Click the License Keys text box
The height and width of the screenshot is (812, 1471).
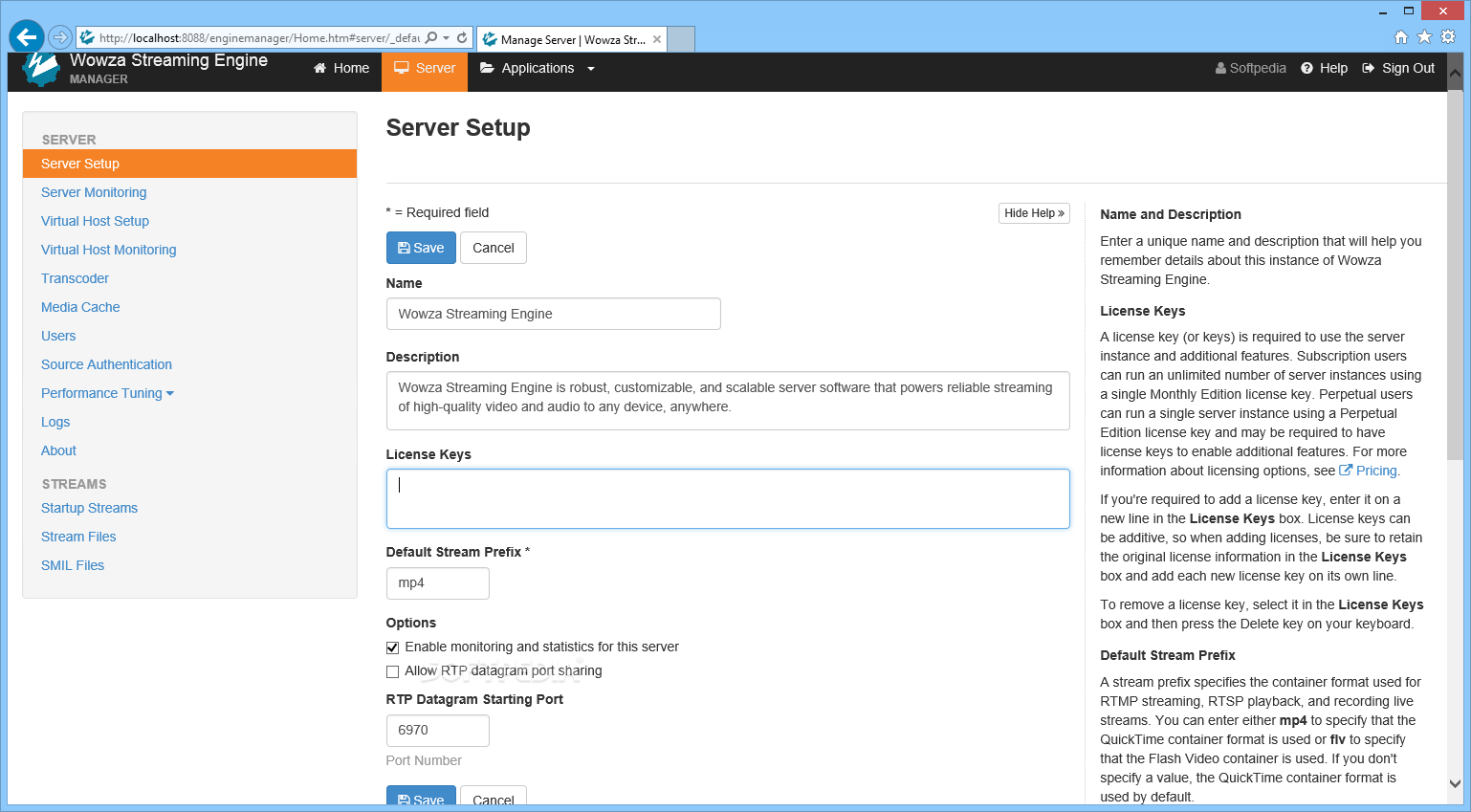(728, 498)
